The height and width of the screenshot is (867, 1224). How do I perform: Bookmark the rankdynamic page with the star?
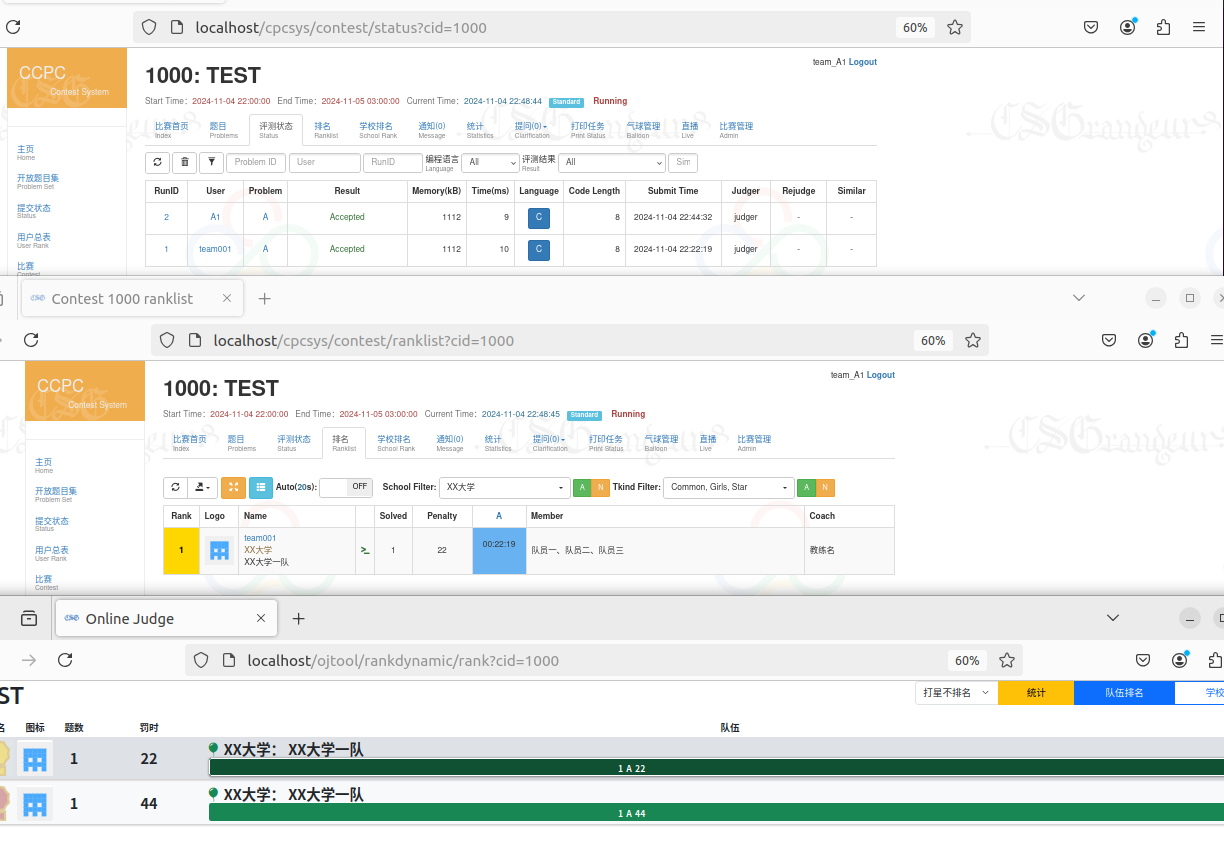(1007, 660)
